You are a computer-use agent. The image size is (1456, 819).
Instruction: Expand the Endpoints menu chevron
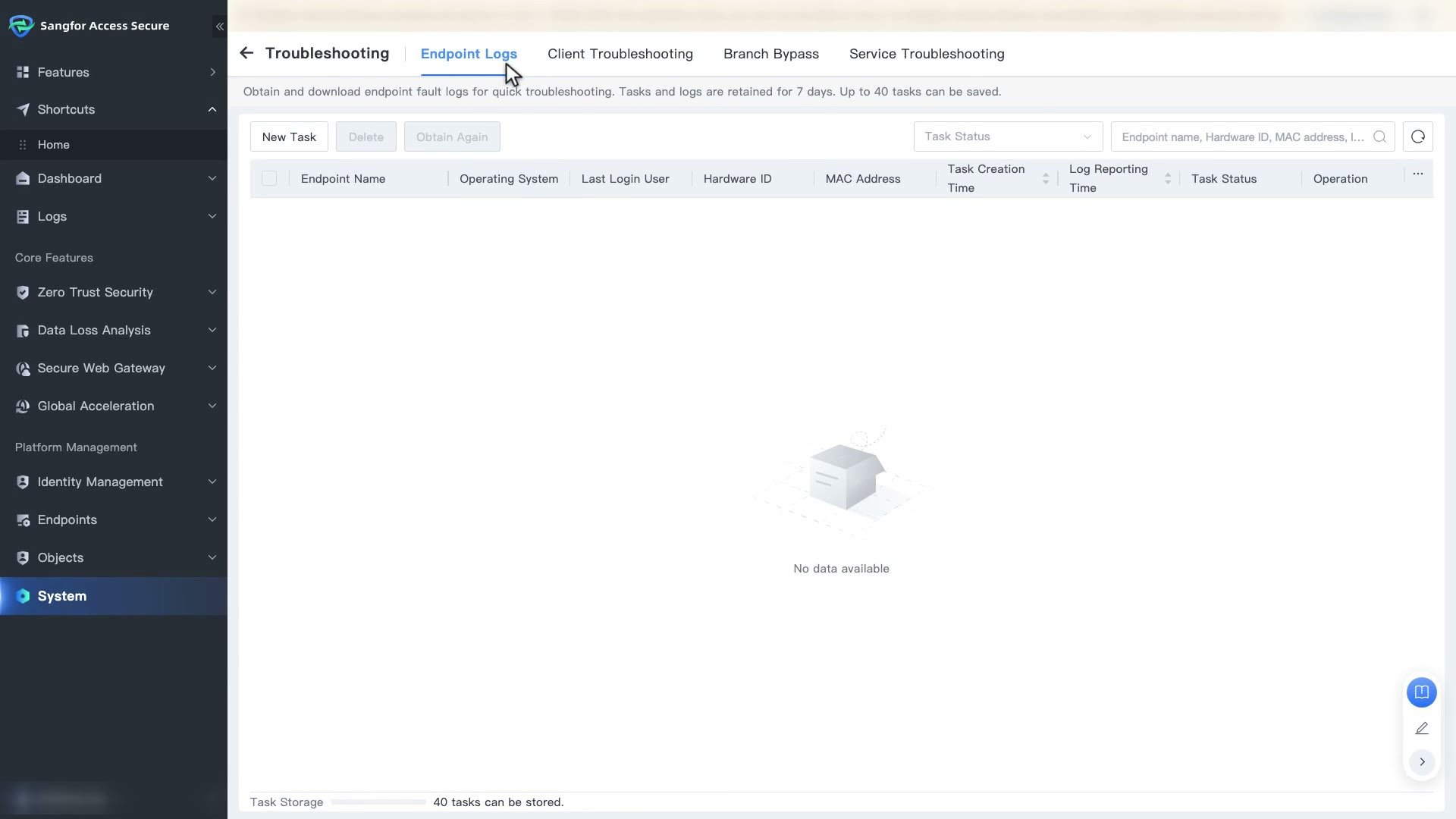pyautogui.click(x=212, y=519)
